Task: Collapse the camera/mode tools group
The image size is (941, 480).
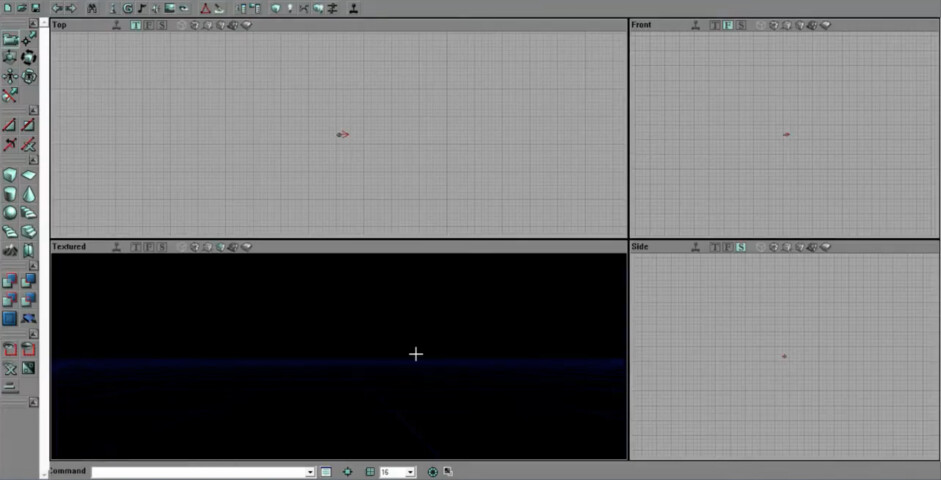Action: 34,22
